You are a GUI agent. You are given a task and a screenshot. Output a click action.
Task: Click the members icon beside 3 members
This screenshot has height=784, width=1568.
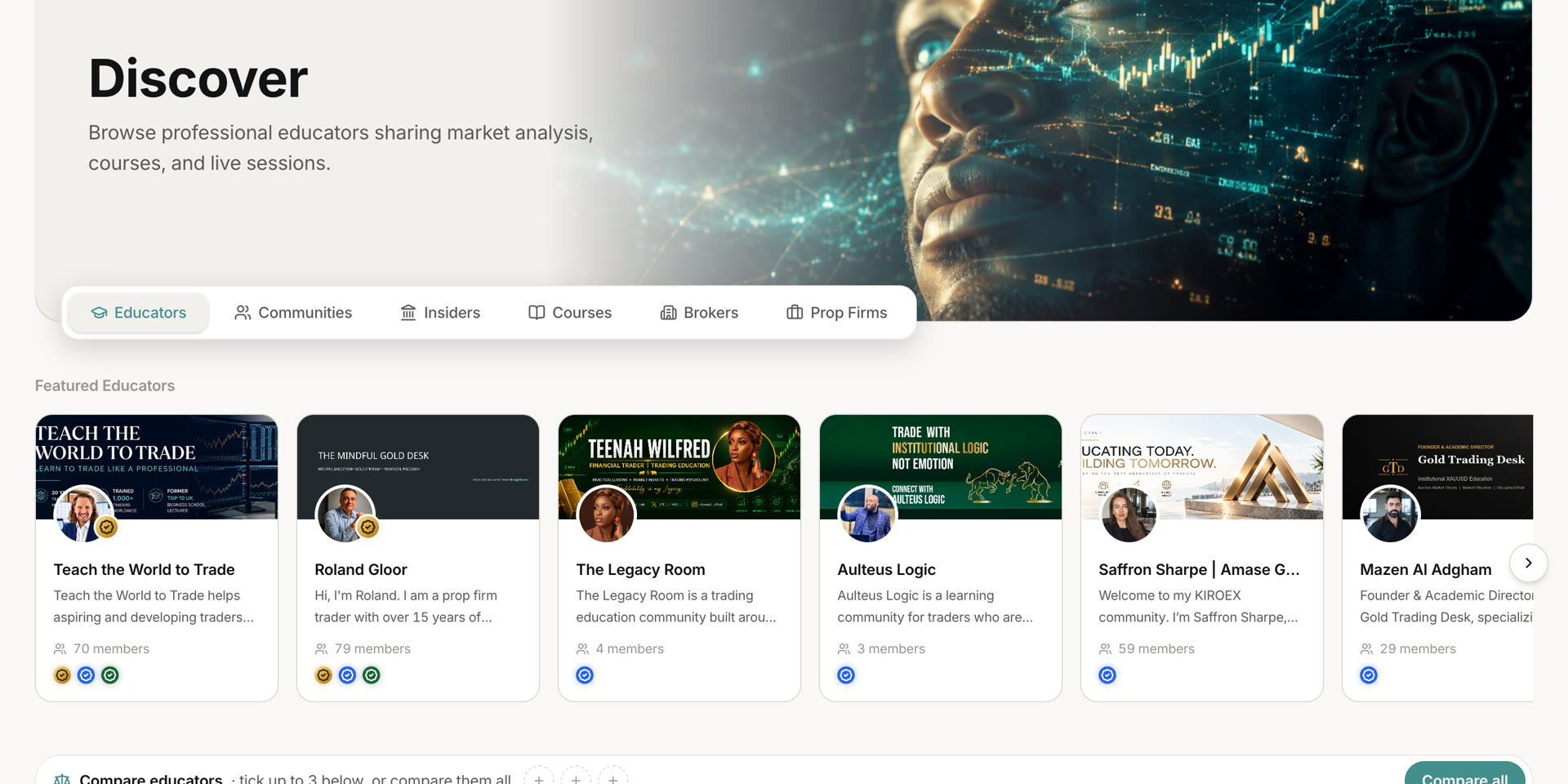844,648
